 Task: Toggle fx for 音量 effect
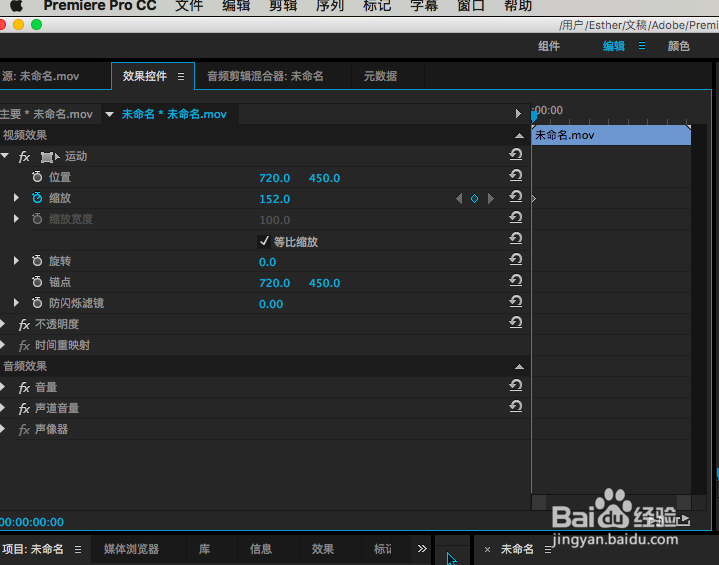[24, 388]
